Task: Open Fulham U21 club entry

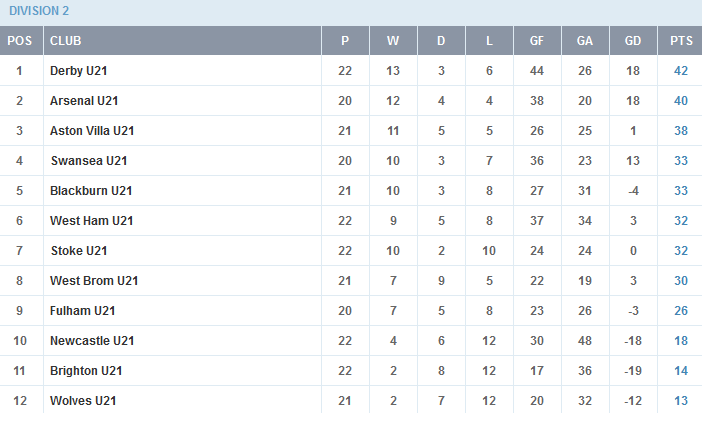Action: coord(83,311)
